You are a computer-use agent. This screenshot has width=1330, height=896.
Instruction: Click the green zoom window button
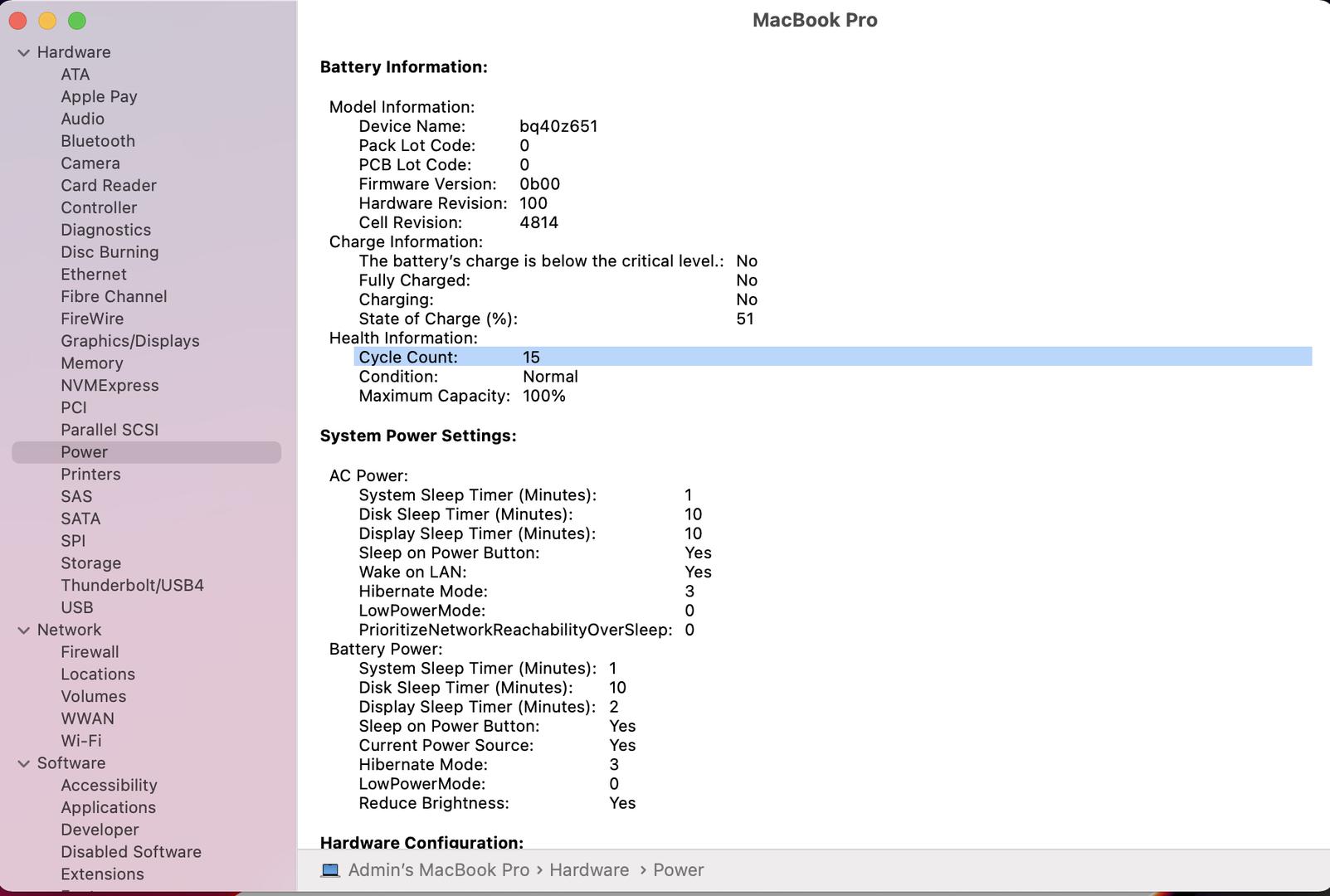[77, 21]
